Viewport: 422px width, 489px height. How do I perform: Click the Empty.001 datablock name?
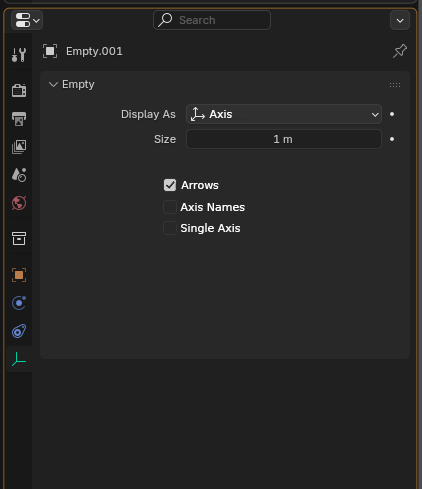click(94, 51)
